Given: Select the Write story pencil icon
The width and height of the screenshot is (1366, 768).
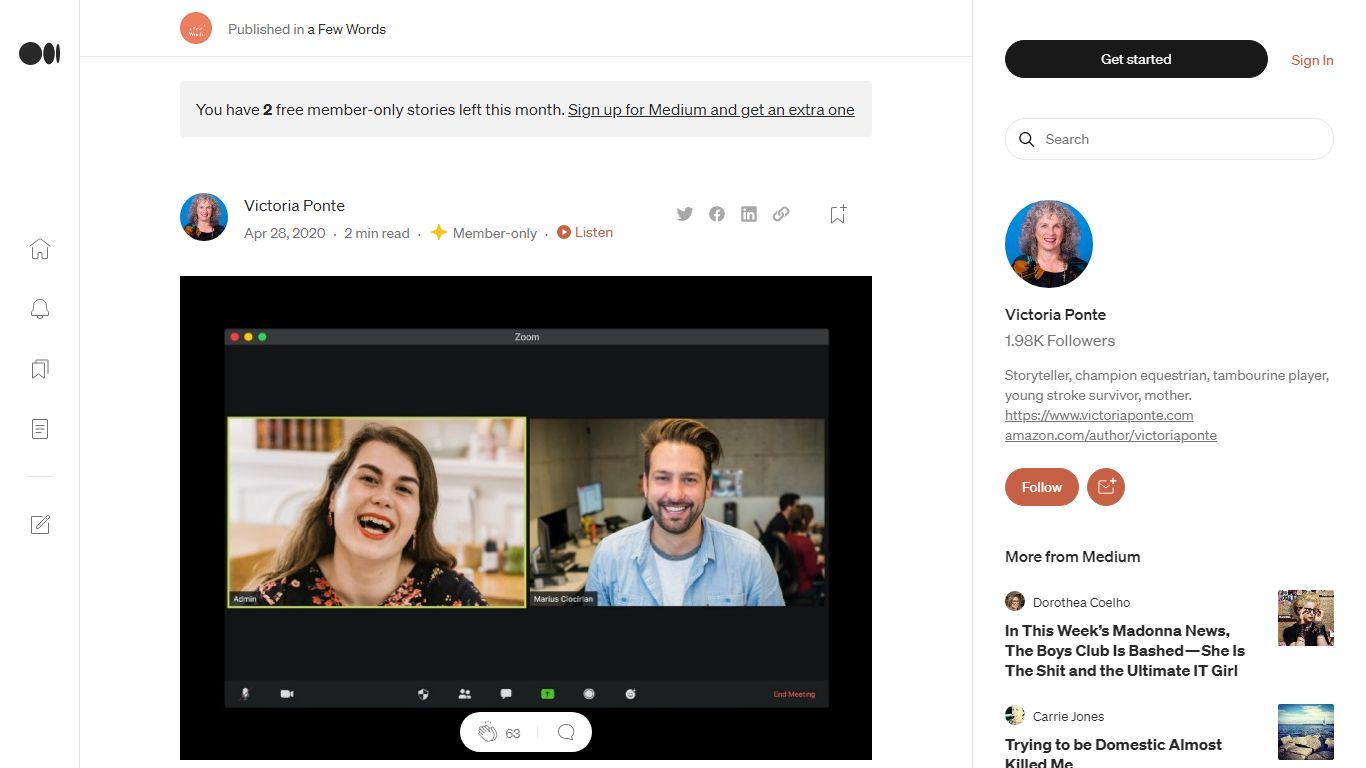Looking at the screenshot, I should (40, 524).
